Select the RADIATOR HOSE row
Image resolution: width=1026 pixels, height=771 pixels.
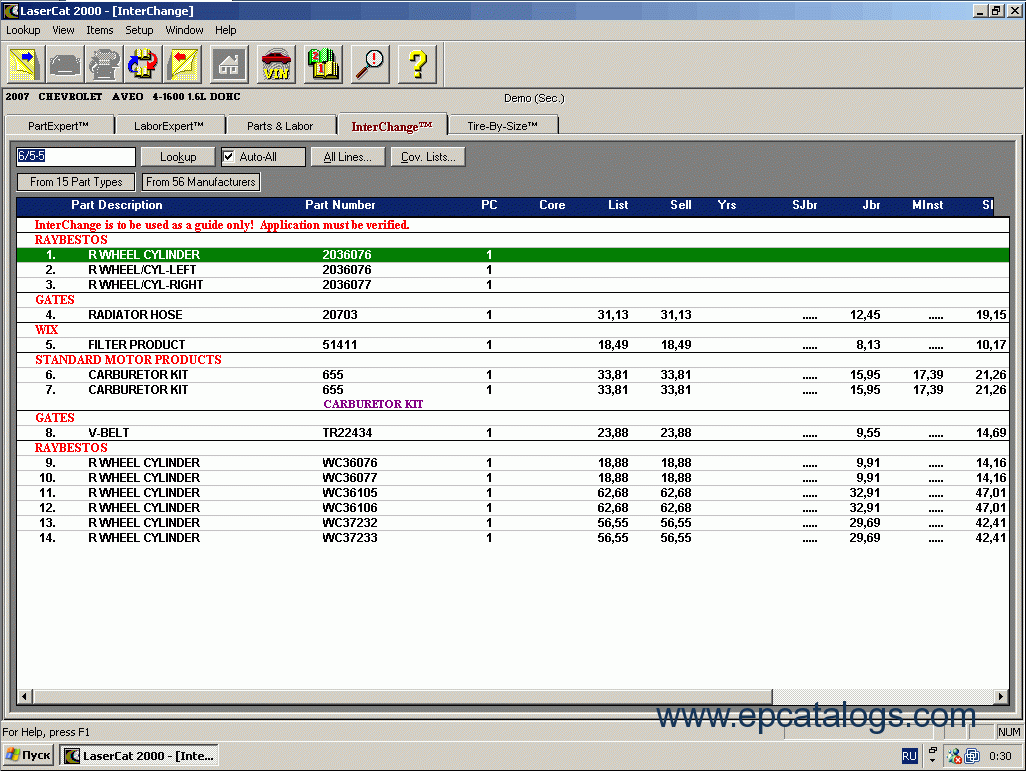(512, 315)
